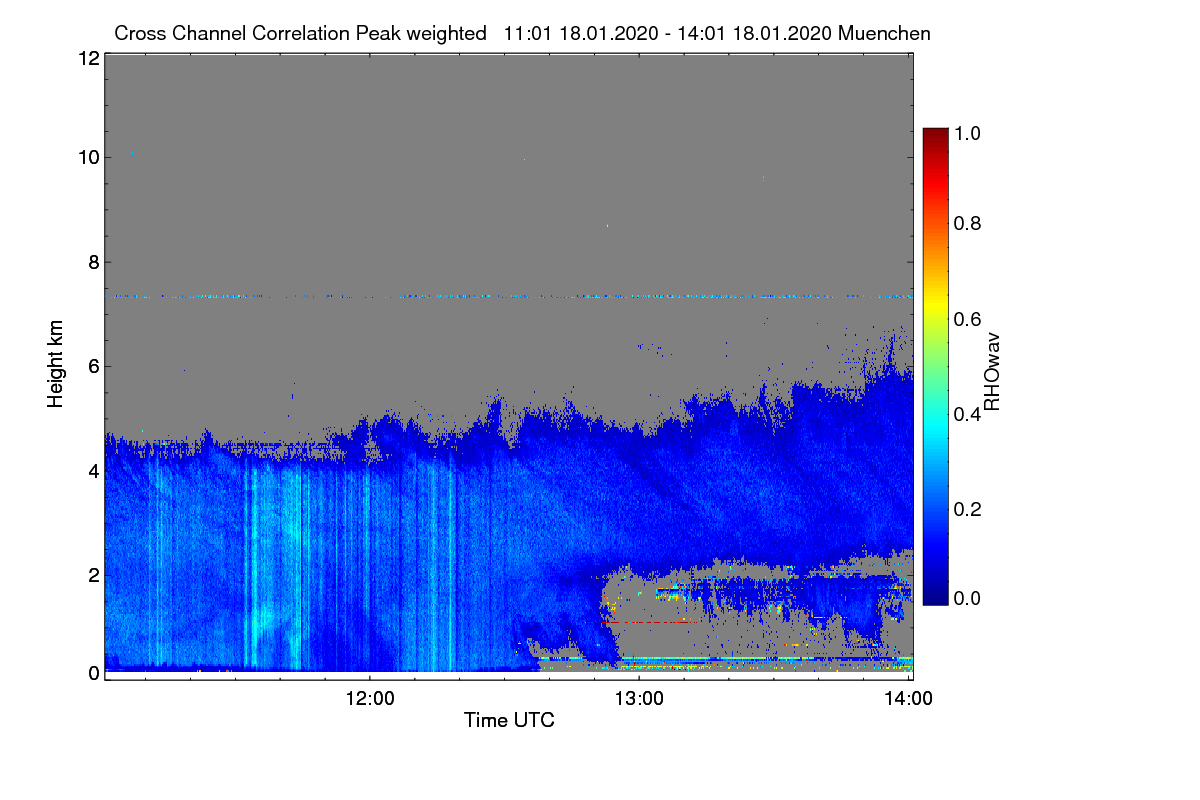Click the height axis label '10'
1200x800 pixels.
(x=88, y=157)
